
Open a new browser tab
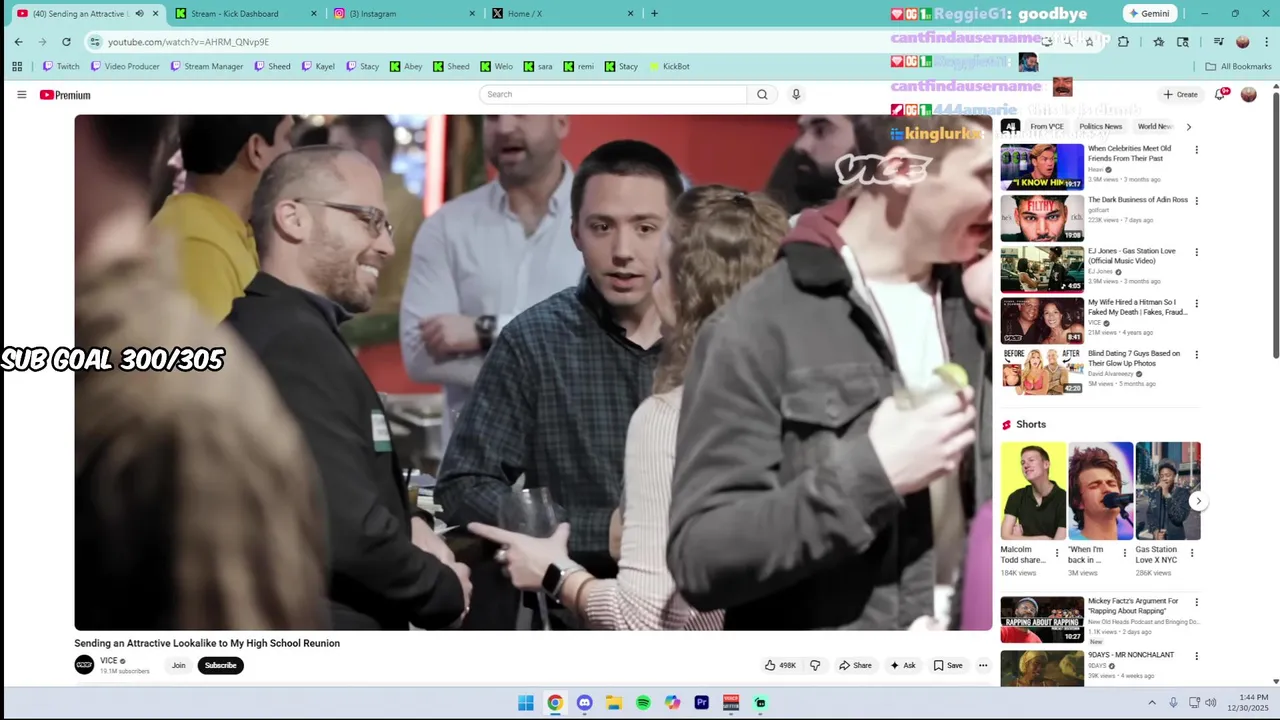click(654, 14)
